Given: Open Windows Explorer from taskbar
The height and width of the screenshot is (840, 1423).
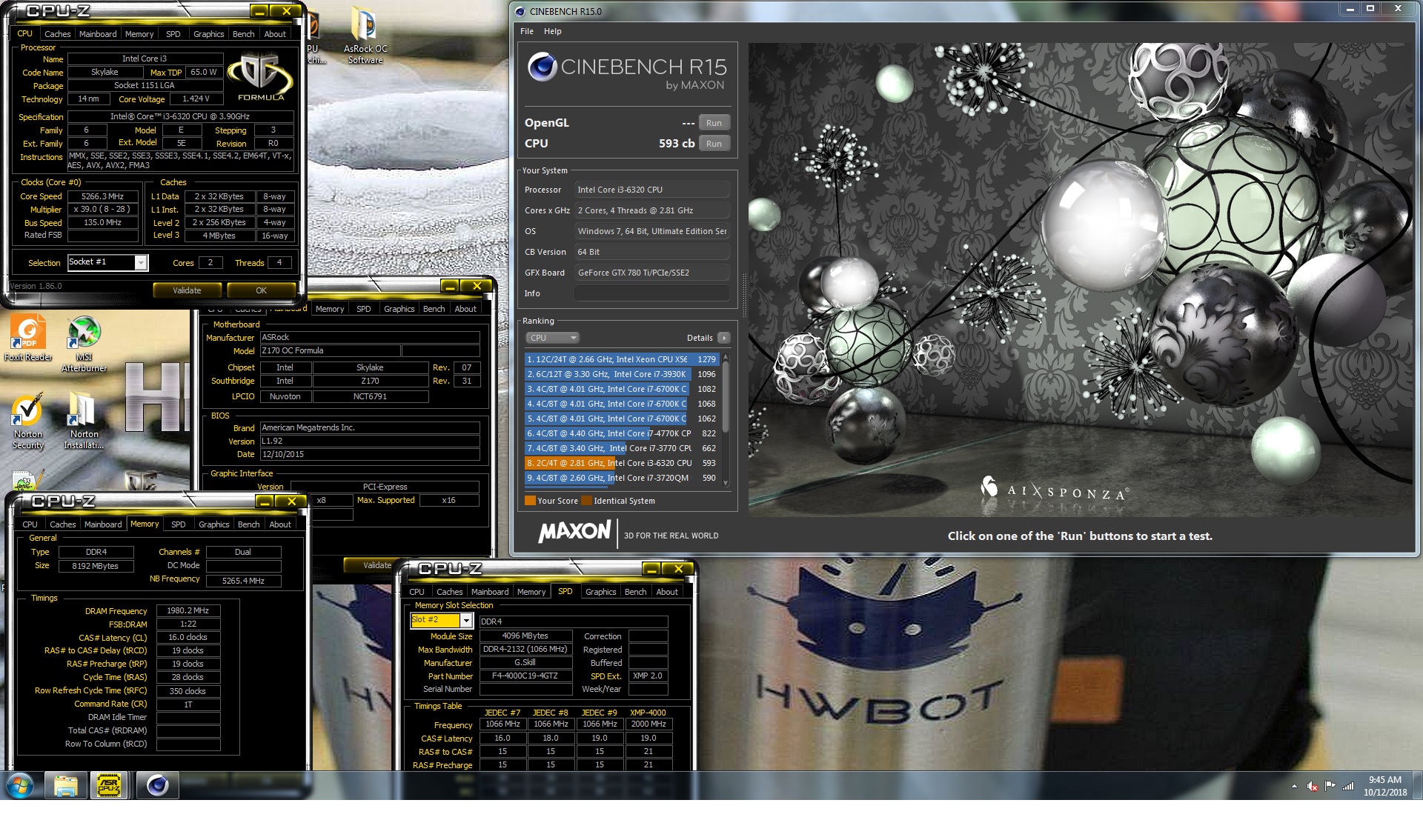Looking at the screenshot, I should (66, 785).
